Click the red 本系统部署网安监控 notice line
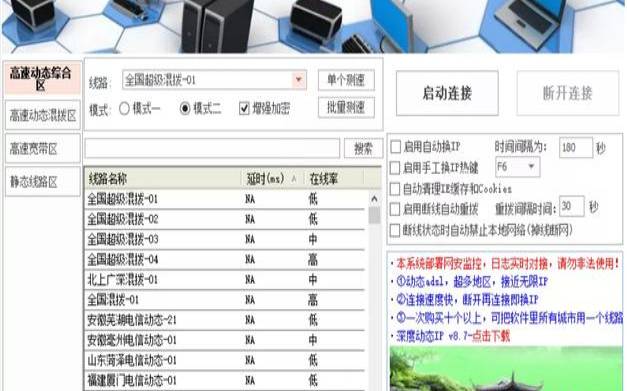Viewport: 627px width, 391px height. [x=508, y=263]
